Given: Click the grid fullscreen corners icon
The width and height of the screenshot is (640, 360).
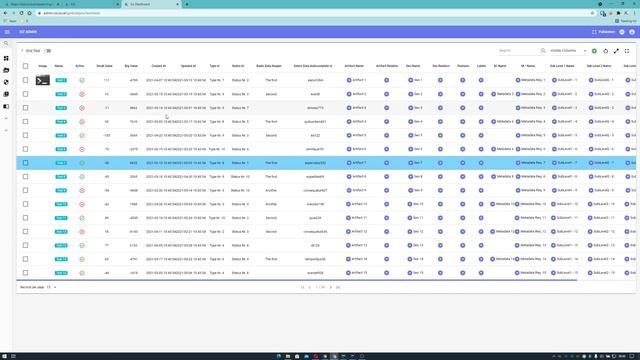Looking at the screenshot, I should point(627,51).
